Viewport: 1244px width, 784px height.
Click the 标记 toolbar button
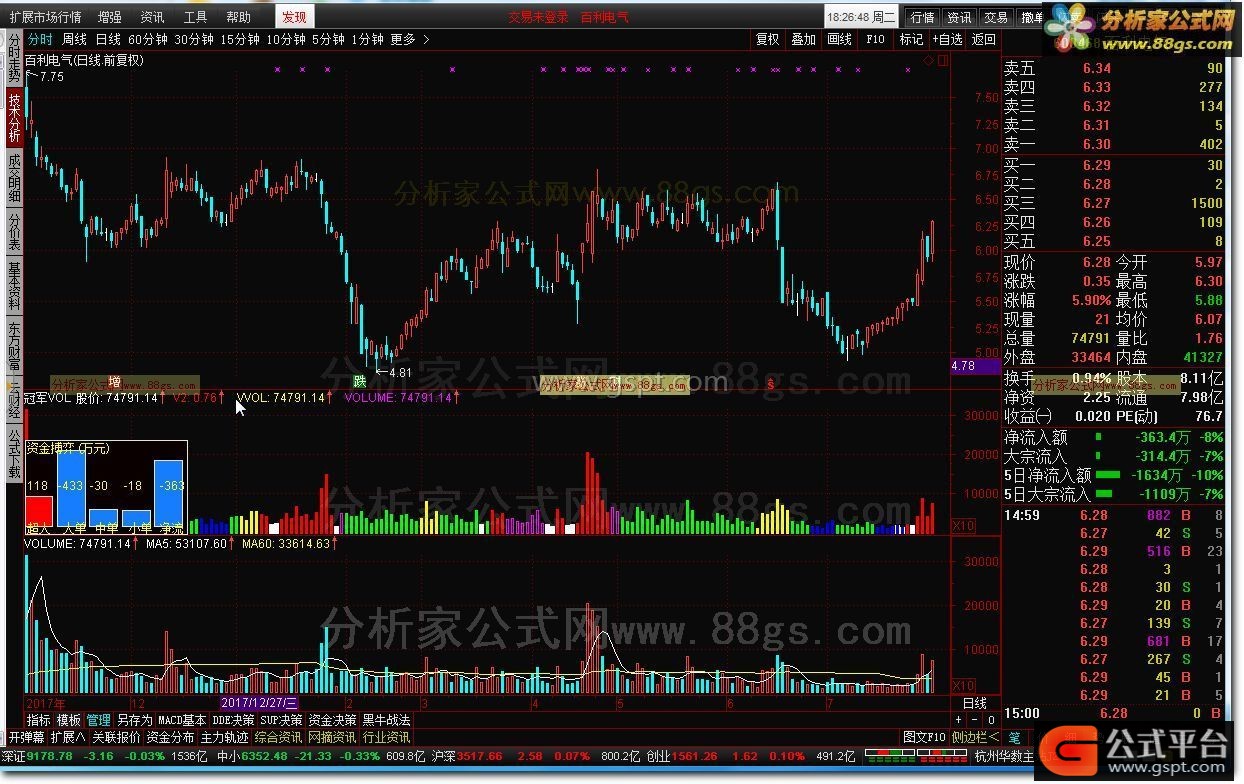911,39
